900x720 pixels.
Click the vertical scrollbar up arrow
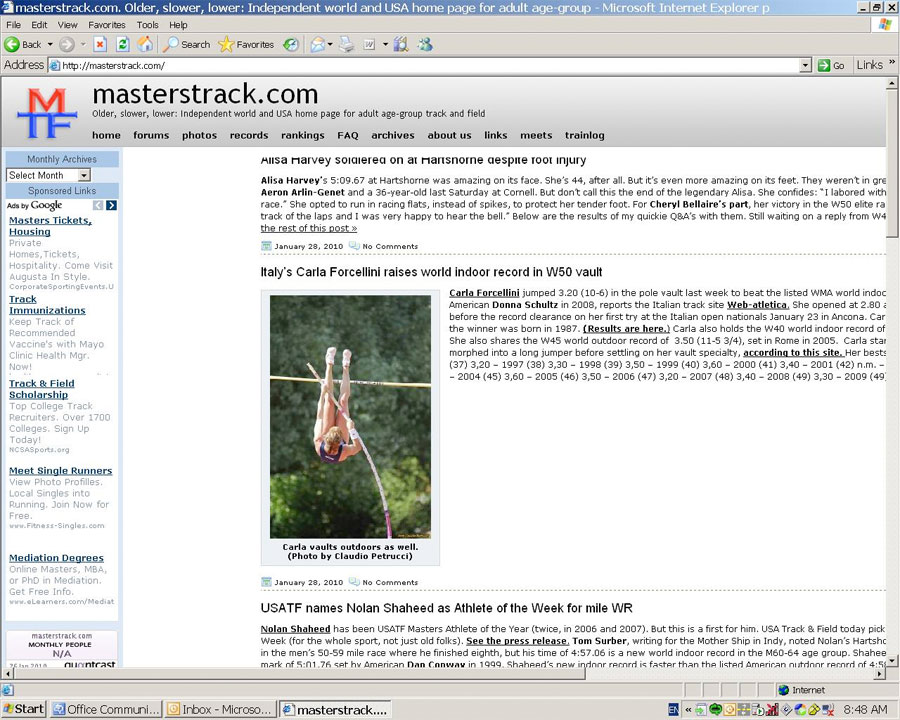891,84
